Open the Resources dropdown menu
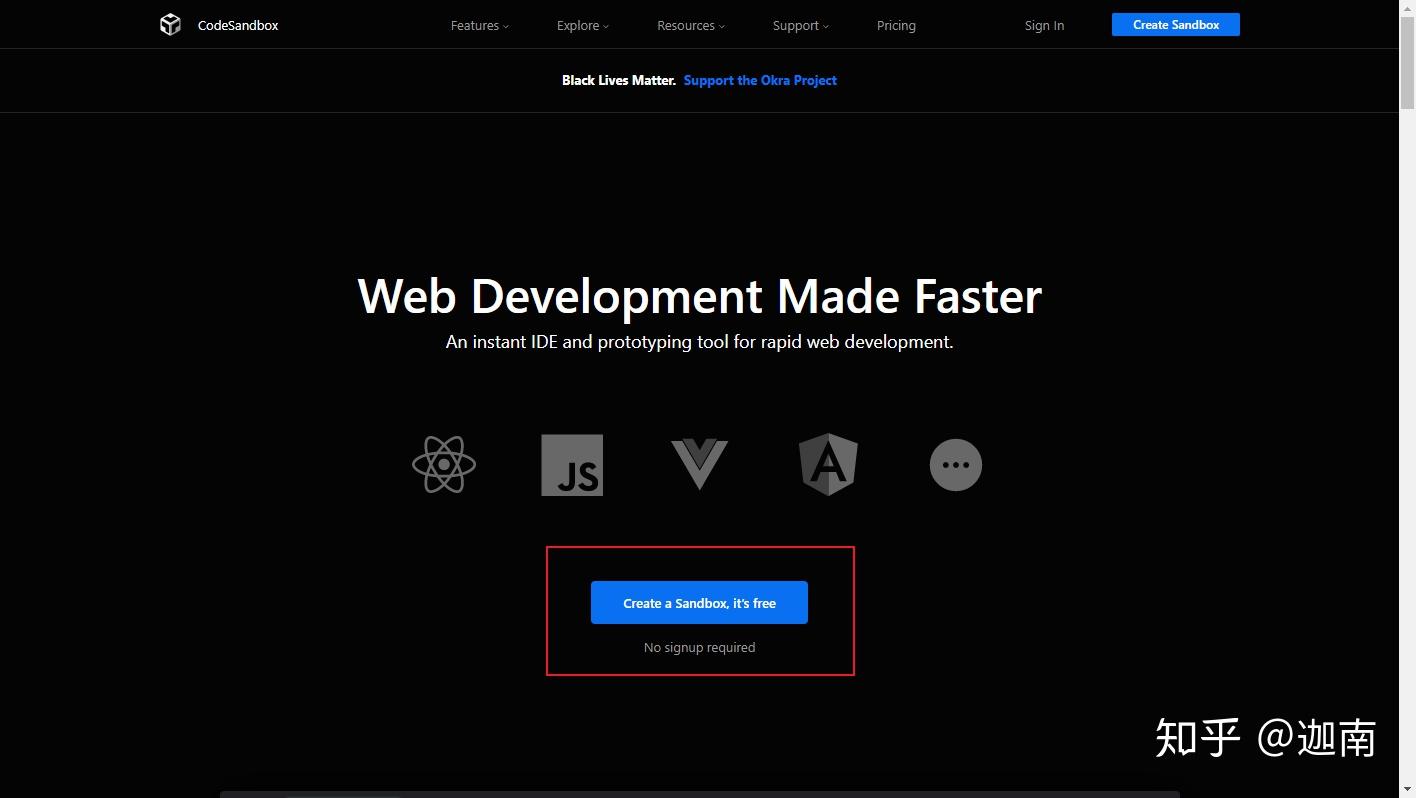Image resolution: width=1416 pixels, height=798 pixels. tap(691, 26)
